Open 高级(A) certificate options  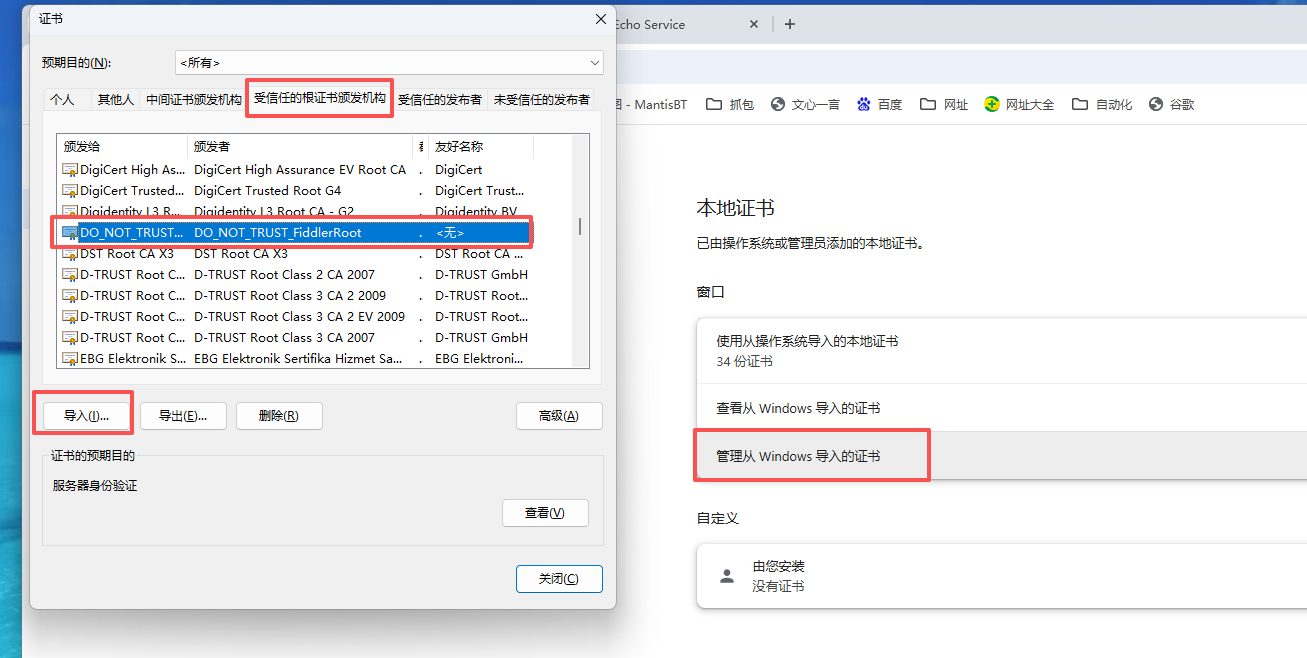click(559, 416)
